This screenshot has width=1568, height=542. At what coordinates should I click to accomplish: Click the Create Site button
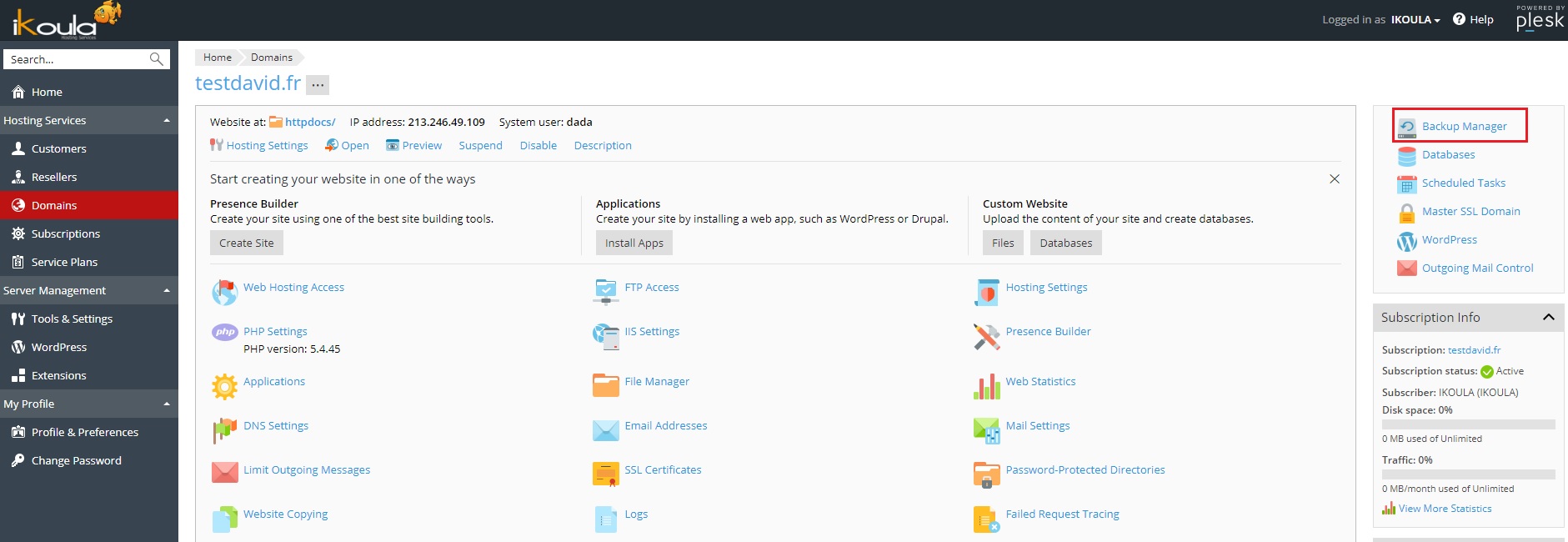pyautogui.click(x=247, y=243)
